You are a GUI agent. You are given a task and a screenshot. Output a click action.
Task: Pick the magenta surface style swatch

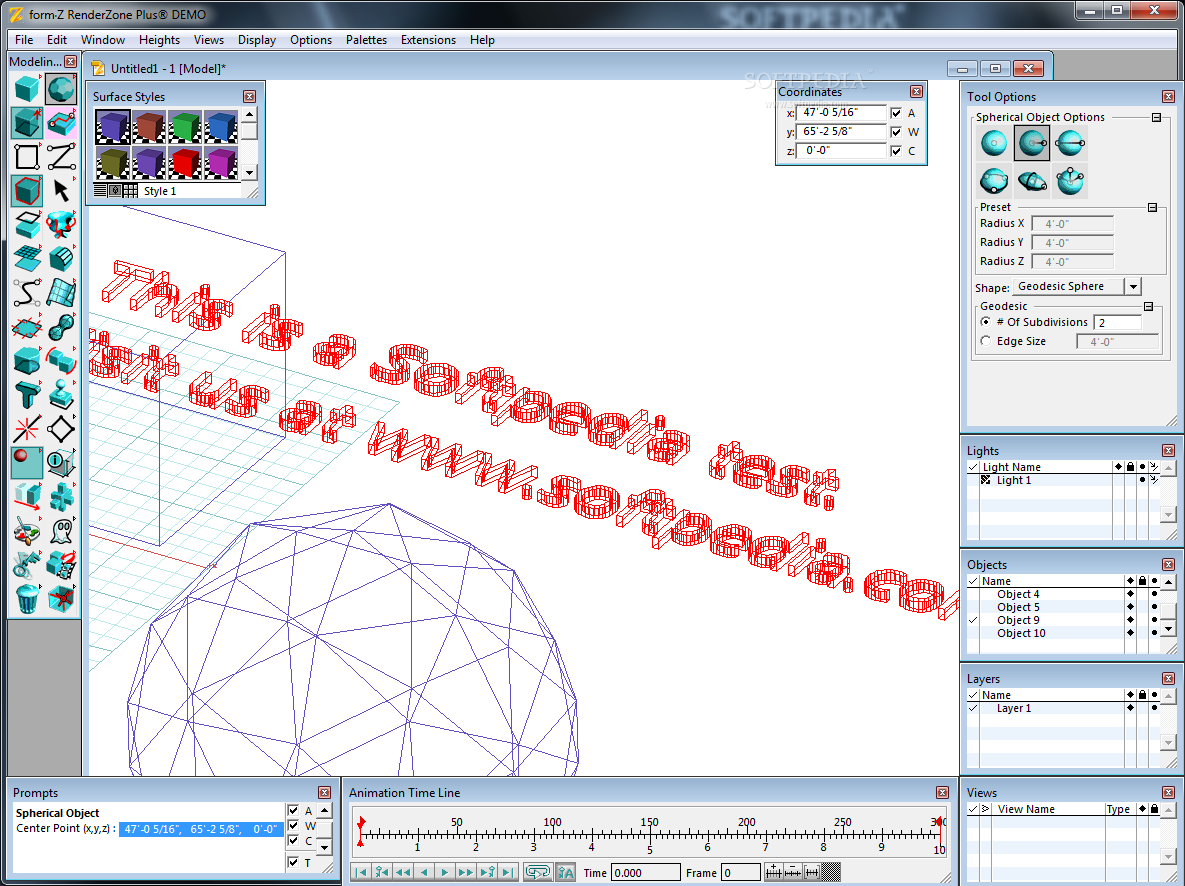click(x=221, y=163)
